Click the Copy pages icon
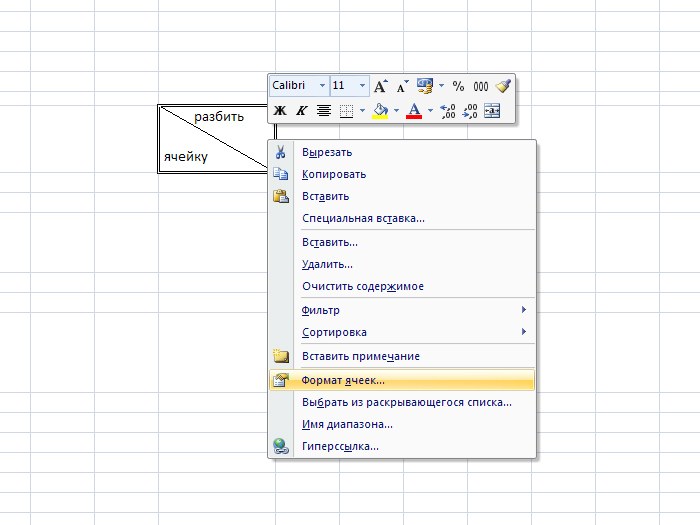The height and width of the screenshot is (525, 700). (280, 174)
